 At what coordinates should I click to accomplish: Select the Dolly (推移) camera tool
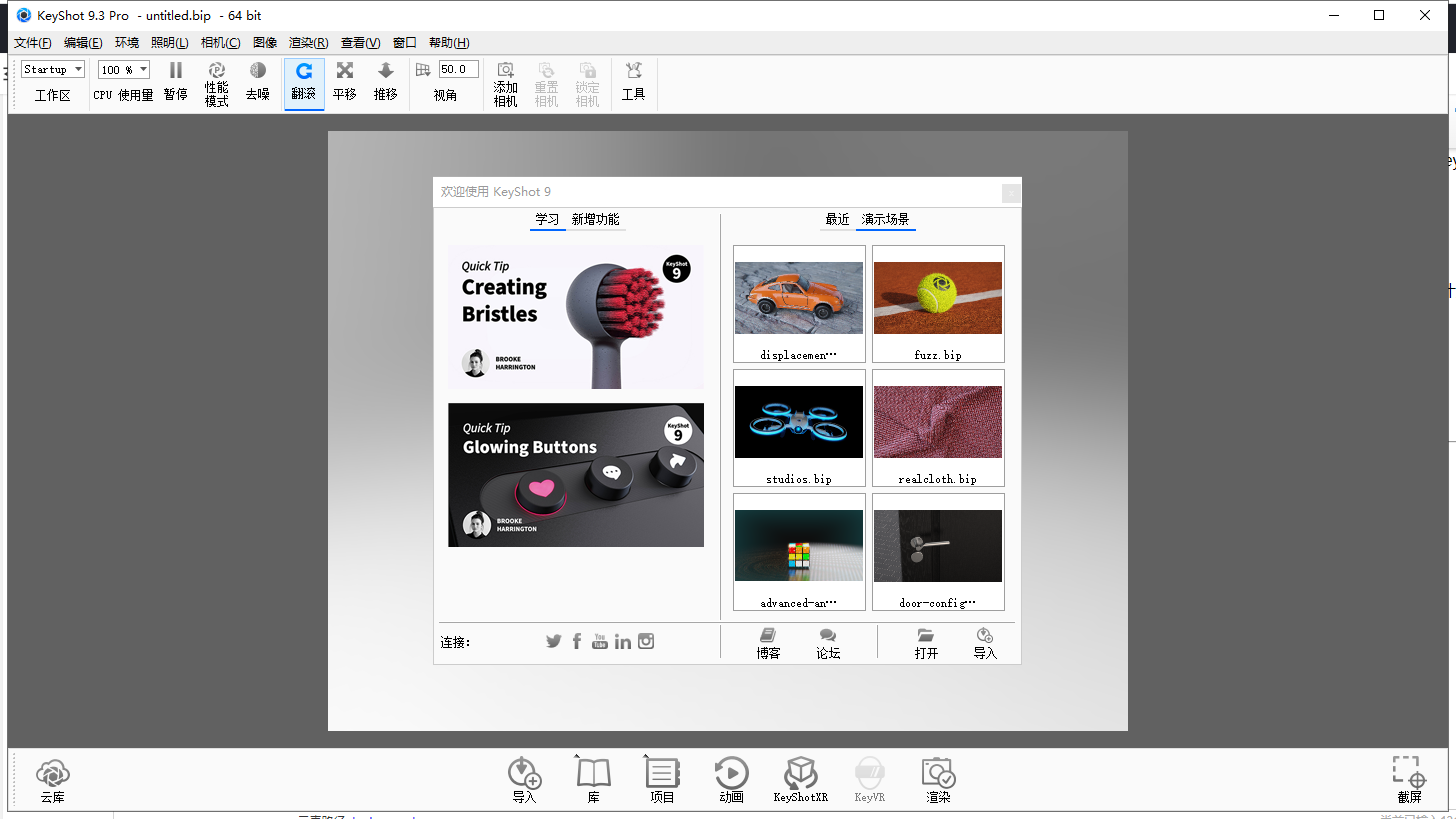coord(386,82)
